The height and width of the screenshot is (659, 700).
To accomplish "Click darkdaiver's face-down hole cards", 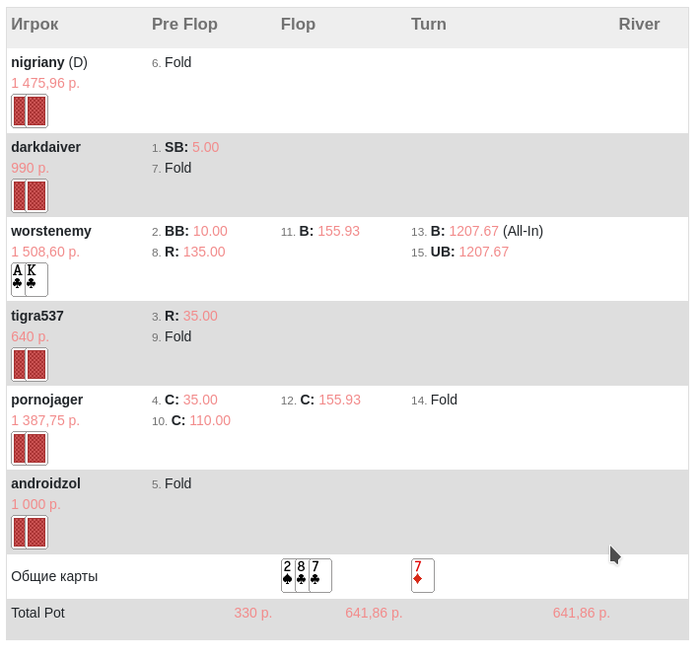I will (29, 196).
